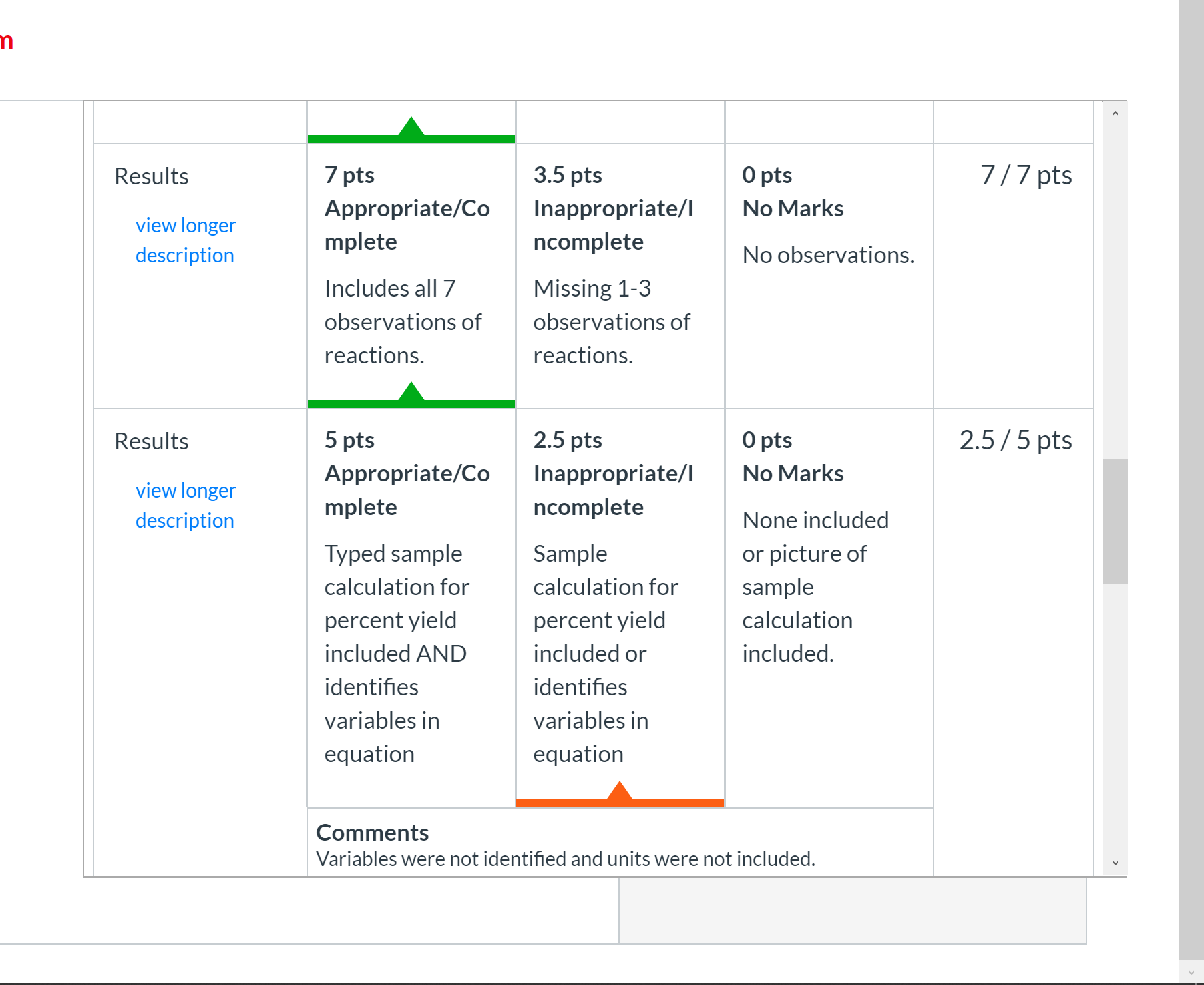
Task: Click the green selection marker at top
Action: click(411, 130)
